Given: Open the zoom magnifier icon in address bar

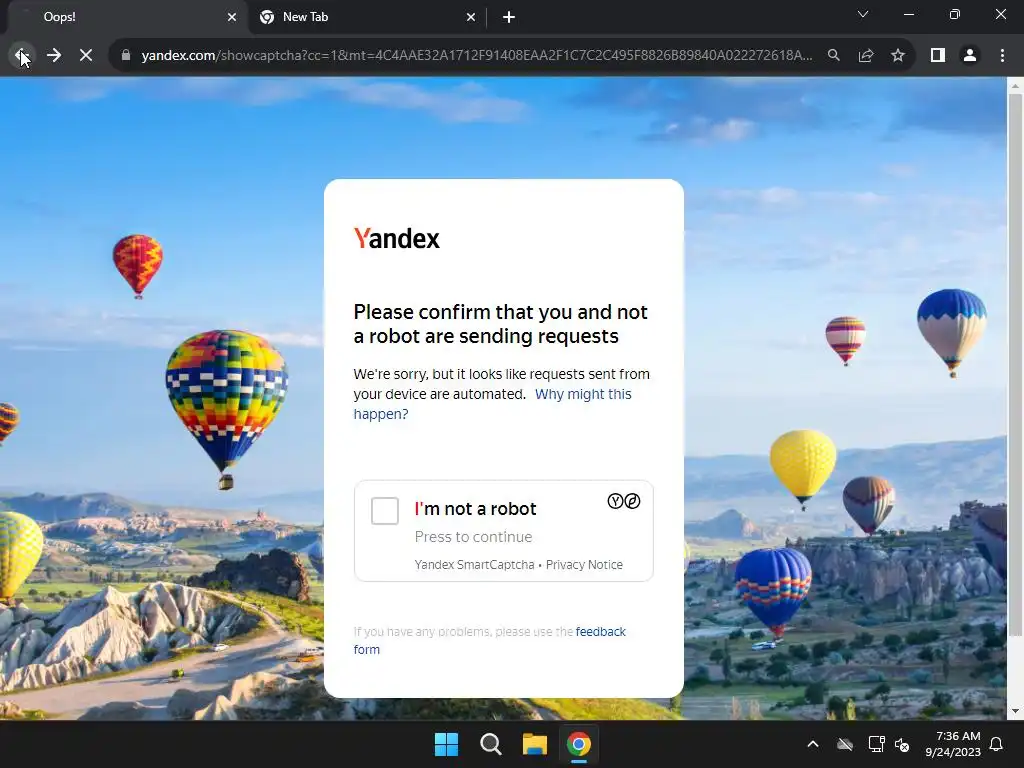Looking at the screenshot, I should pyautogui.click(x=833, y=56).
